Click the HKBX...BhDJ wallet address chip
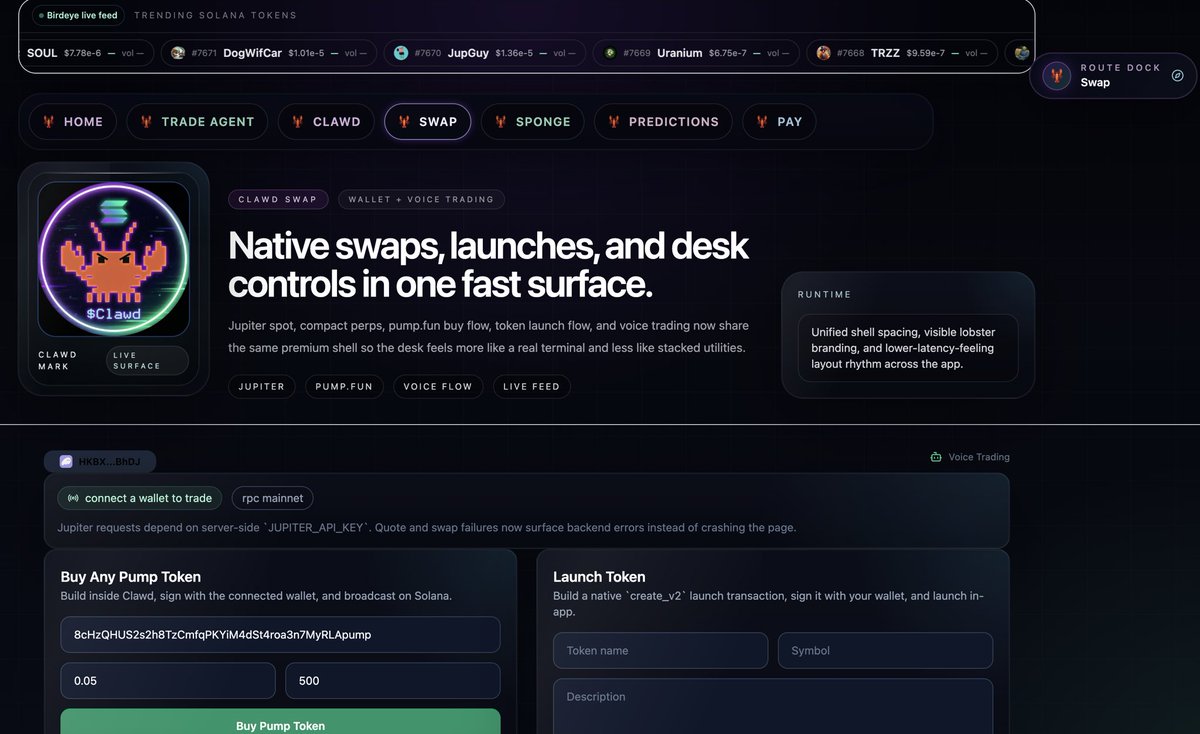The width and height of the screenshot is (1200, 734). click(100, 462)
